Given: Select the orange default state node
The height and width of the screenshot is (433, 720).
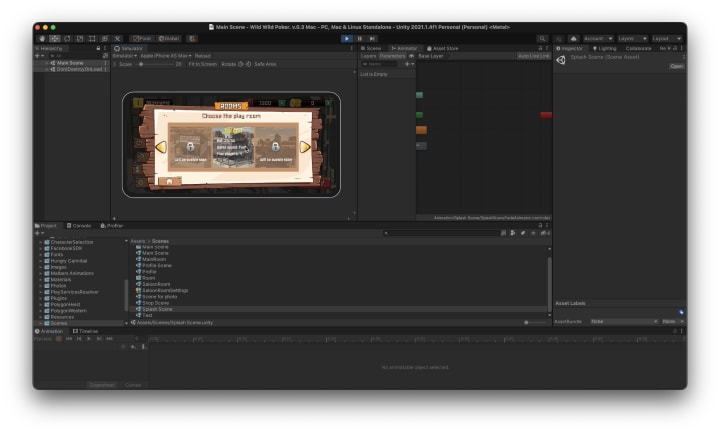Looking at the screenshot, I should click(422, 130).
